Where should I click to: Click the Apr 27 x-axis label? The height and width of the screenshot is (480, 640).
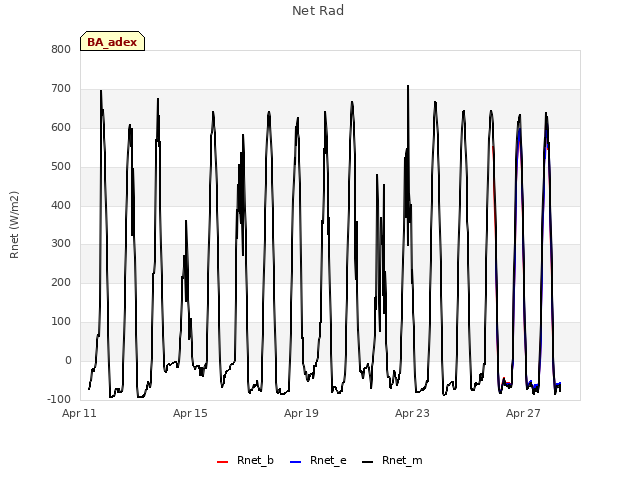(523, 413)
